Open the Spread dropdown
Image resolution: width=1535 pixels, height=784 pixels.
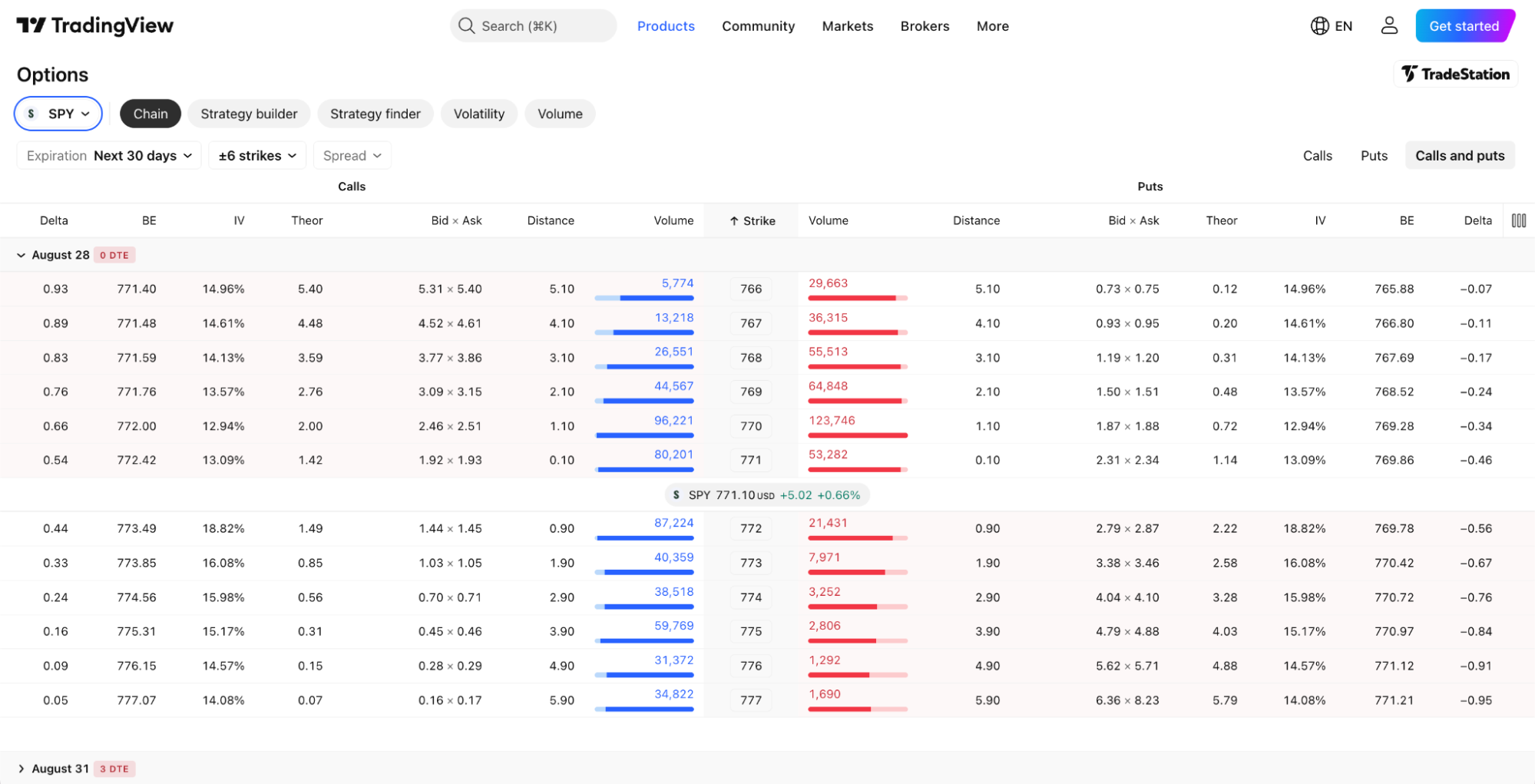pyautogui.click(x=352, y=156)
